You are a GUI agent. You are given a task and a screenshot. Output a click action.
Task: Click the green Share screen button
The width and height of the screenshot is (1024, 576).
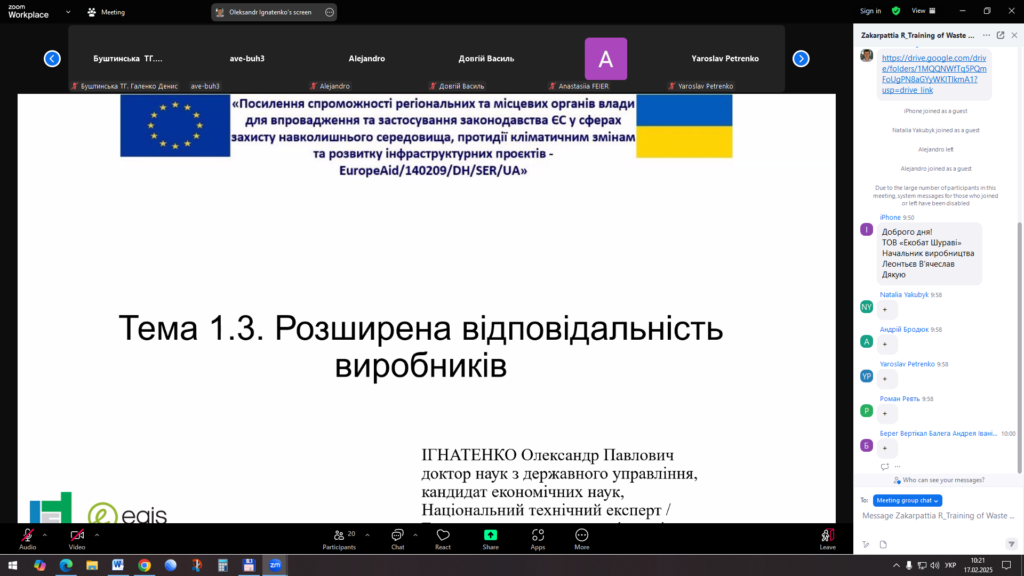[x=490, y=539]
